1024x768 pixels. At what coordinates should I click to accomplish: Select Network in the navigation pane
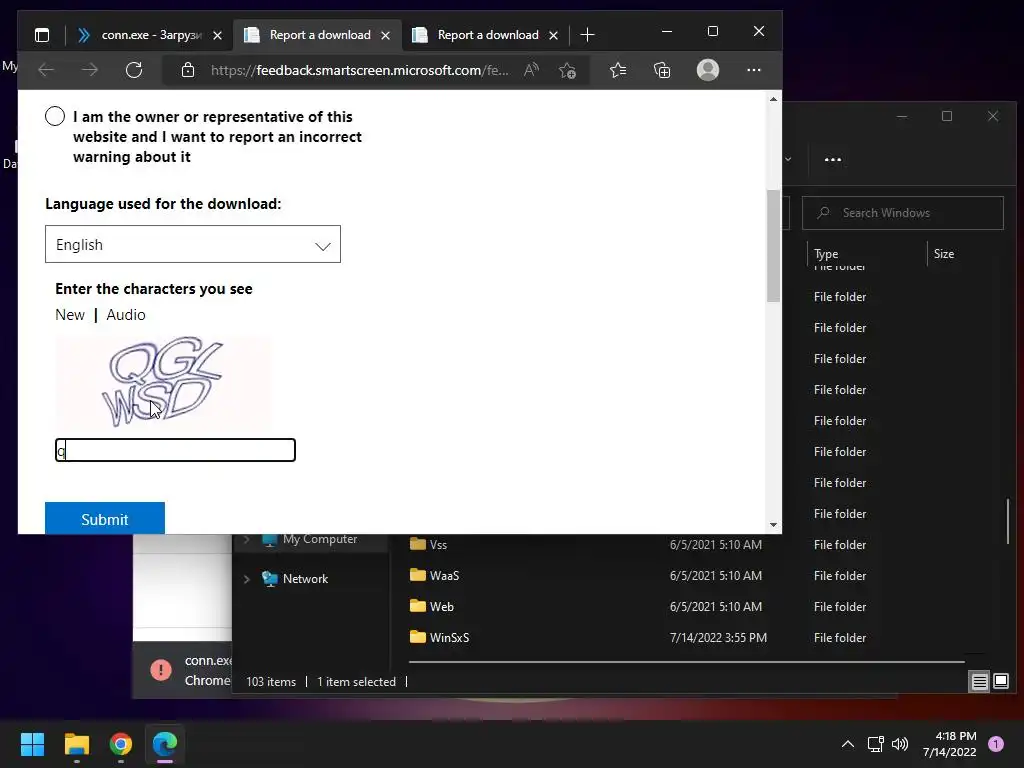tap(305, 579)
